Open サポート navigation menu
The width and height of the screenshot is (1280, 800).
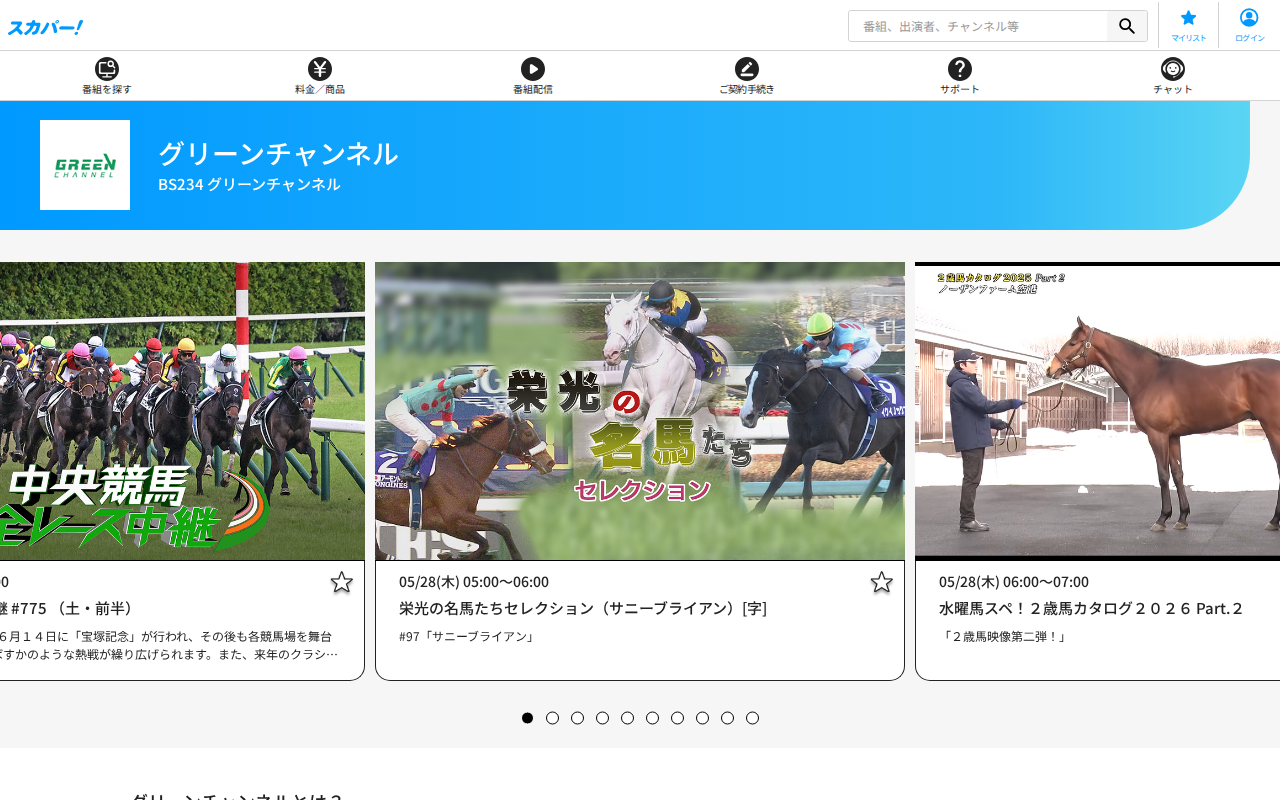(x=960, y=76)
